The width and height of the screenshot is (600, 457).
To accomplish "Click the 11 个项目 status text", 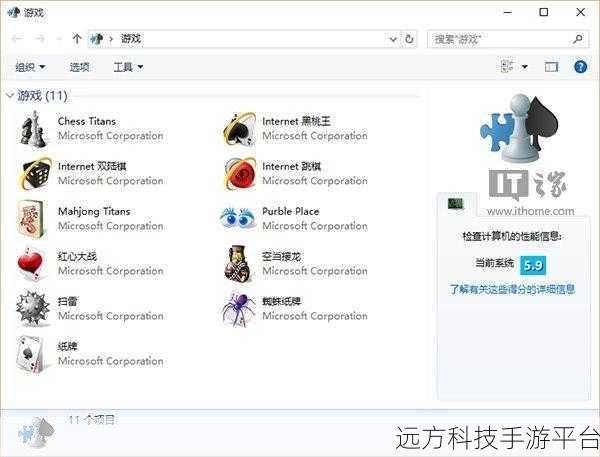I will (x=91, y=420).
